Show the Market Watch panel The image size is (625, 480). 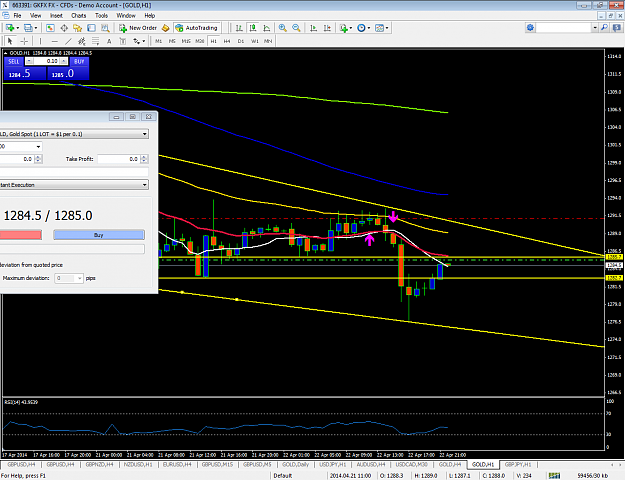tap(50, 28)
